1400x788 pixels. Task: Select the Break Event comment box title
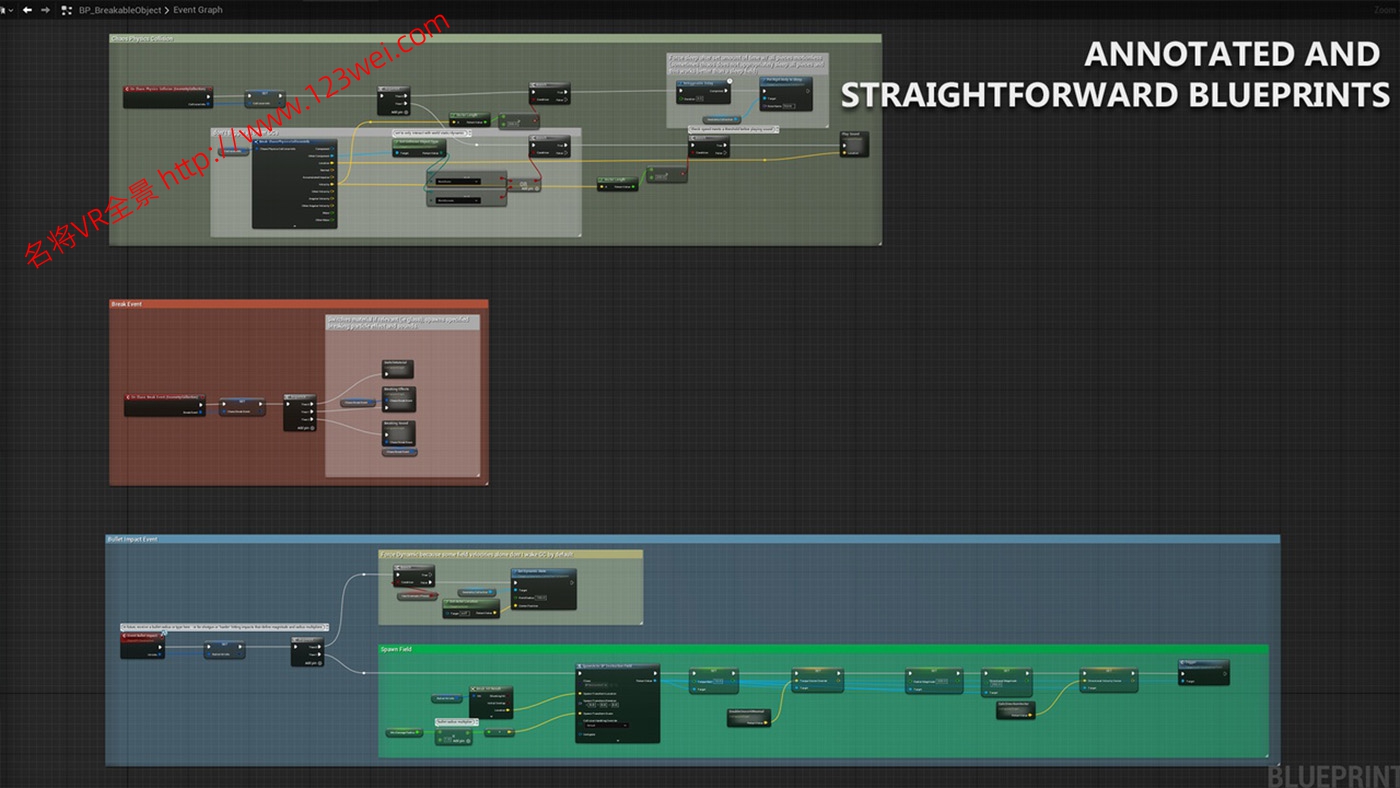tap(127, 304)
